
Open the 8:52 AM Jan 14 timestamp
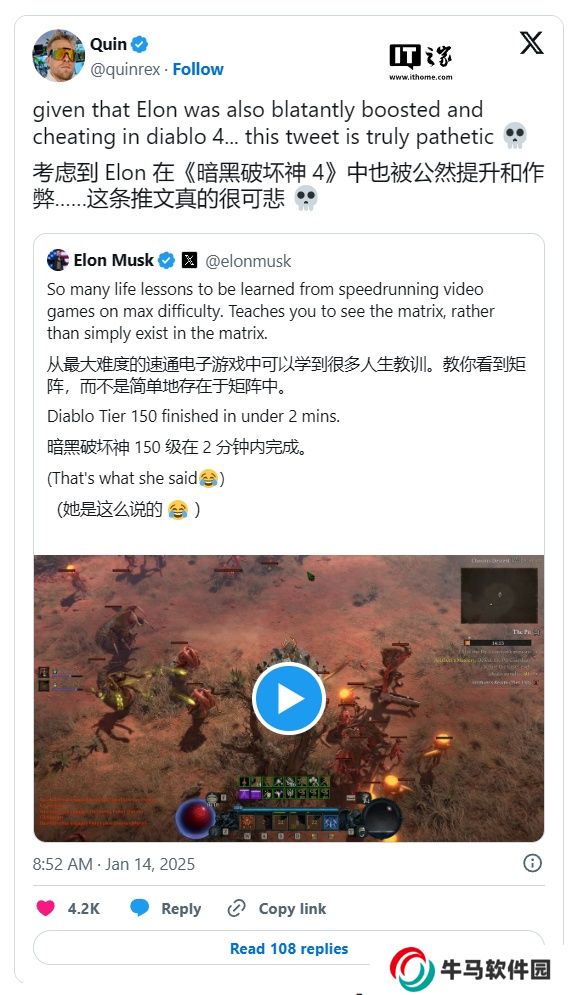[x=114, y=864]
